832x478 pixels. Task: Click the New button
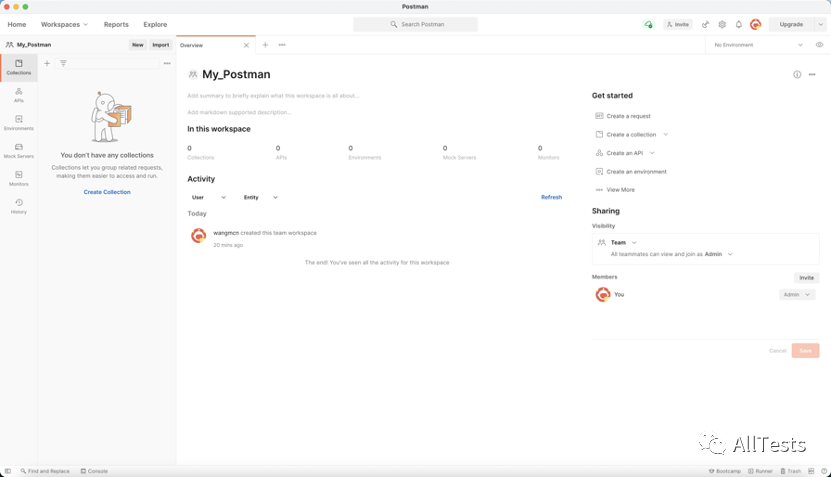(x=137, y=45)
